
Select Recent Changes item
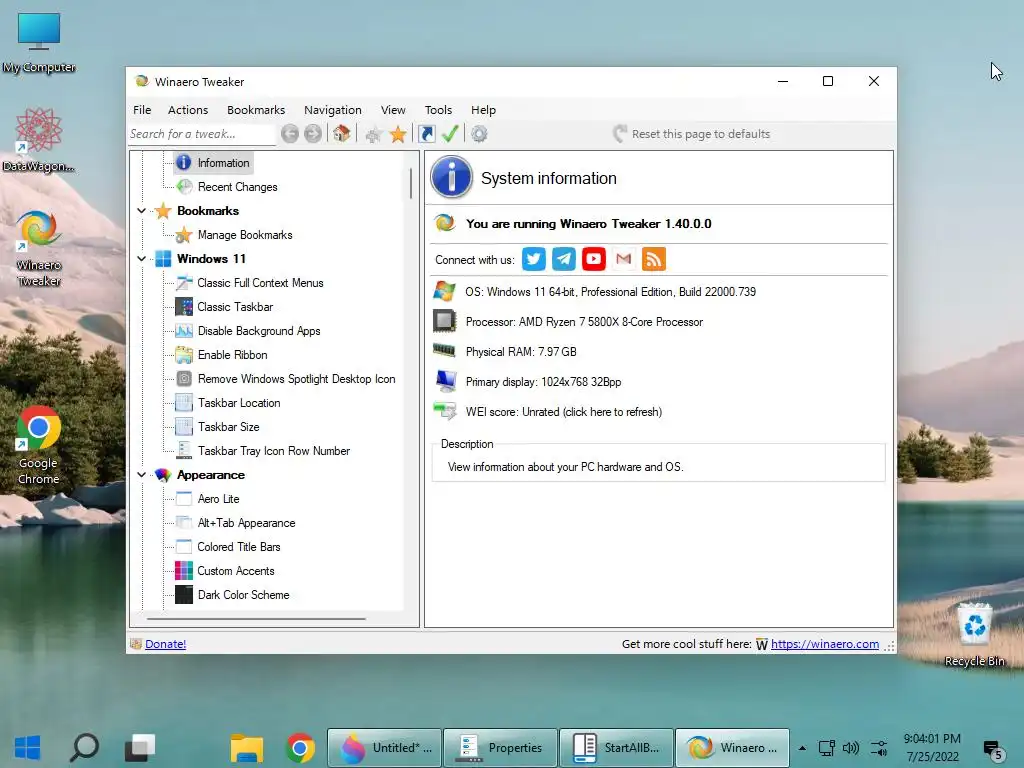click(x=237, y=187)
